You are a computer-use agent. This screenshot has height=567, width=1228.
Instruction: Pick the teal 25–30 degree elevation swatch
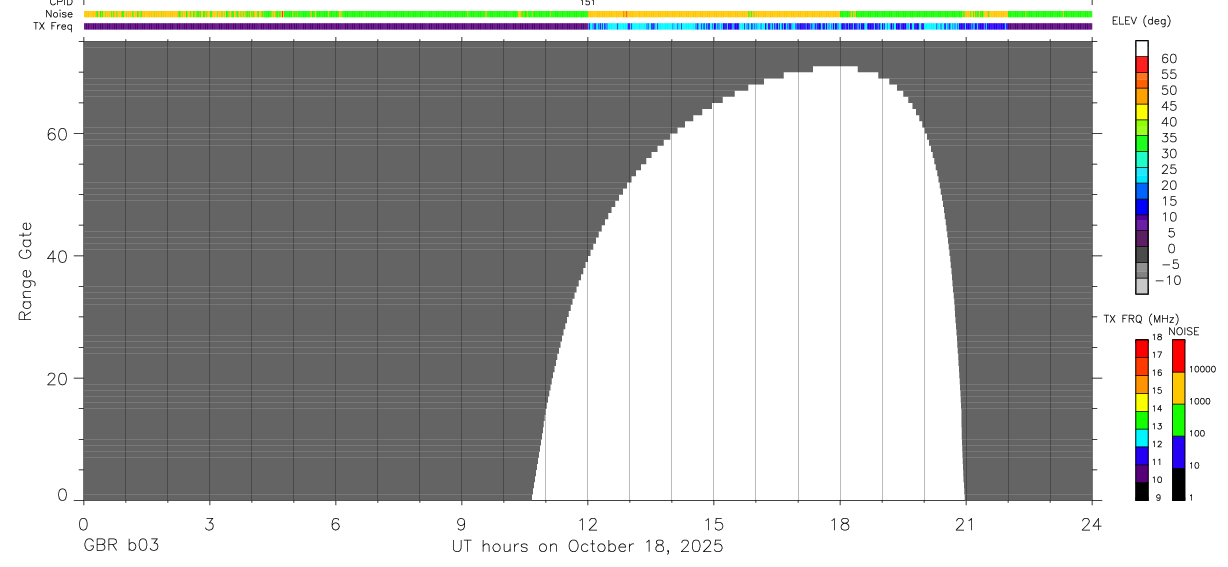pos(1142,160)
